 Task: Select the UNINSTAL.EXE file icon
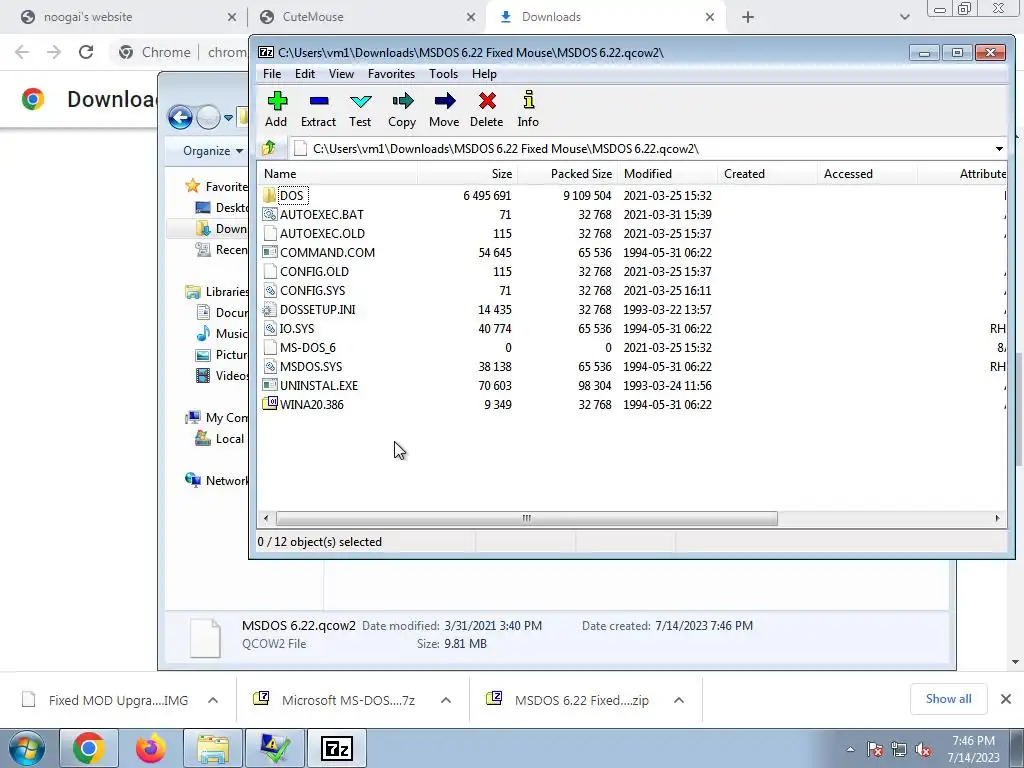(269, 385)
